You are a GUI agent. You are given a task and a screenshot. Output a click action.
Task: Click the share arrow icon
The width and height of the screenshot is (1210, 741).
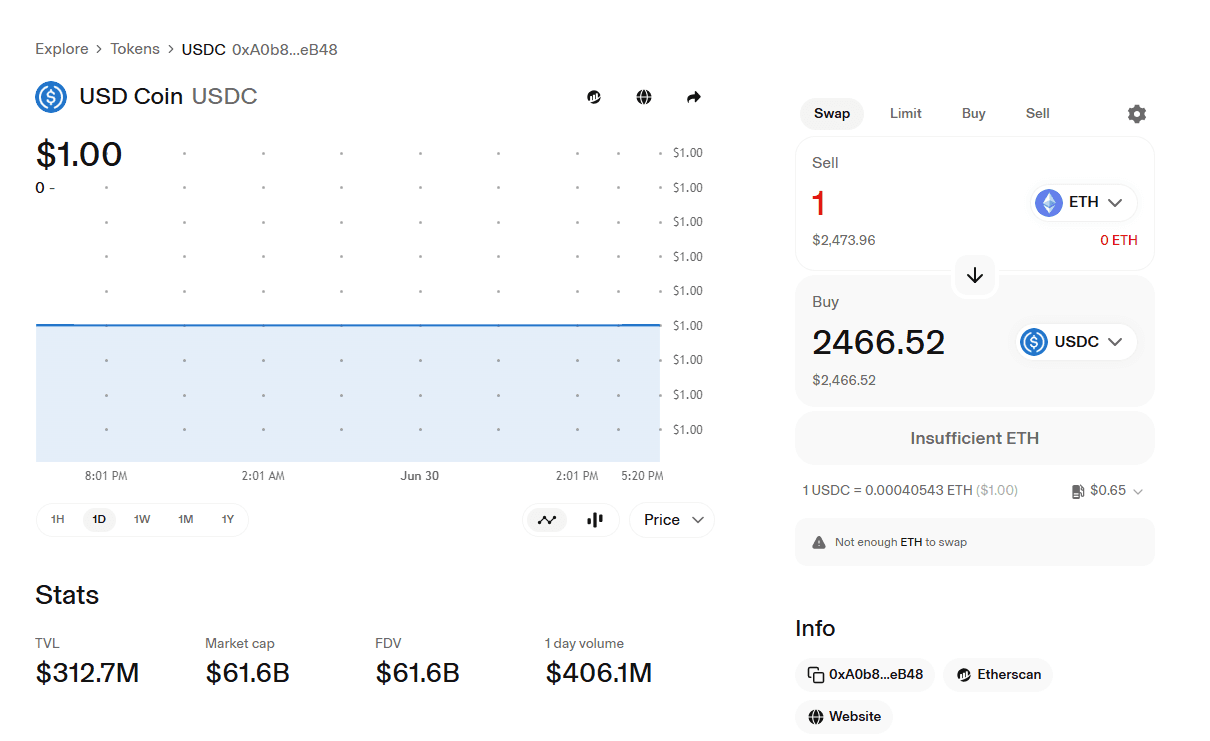(x=694, y=97)
